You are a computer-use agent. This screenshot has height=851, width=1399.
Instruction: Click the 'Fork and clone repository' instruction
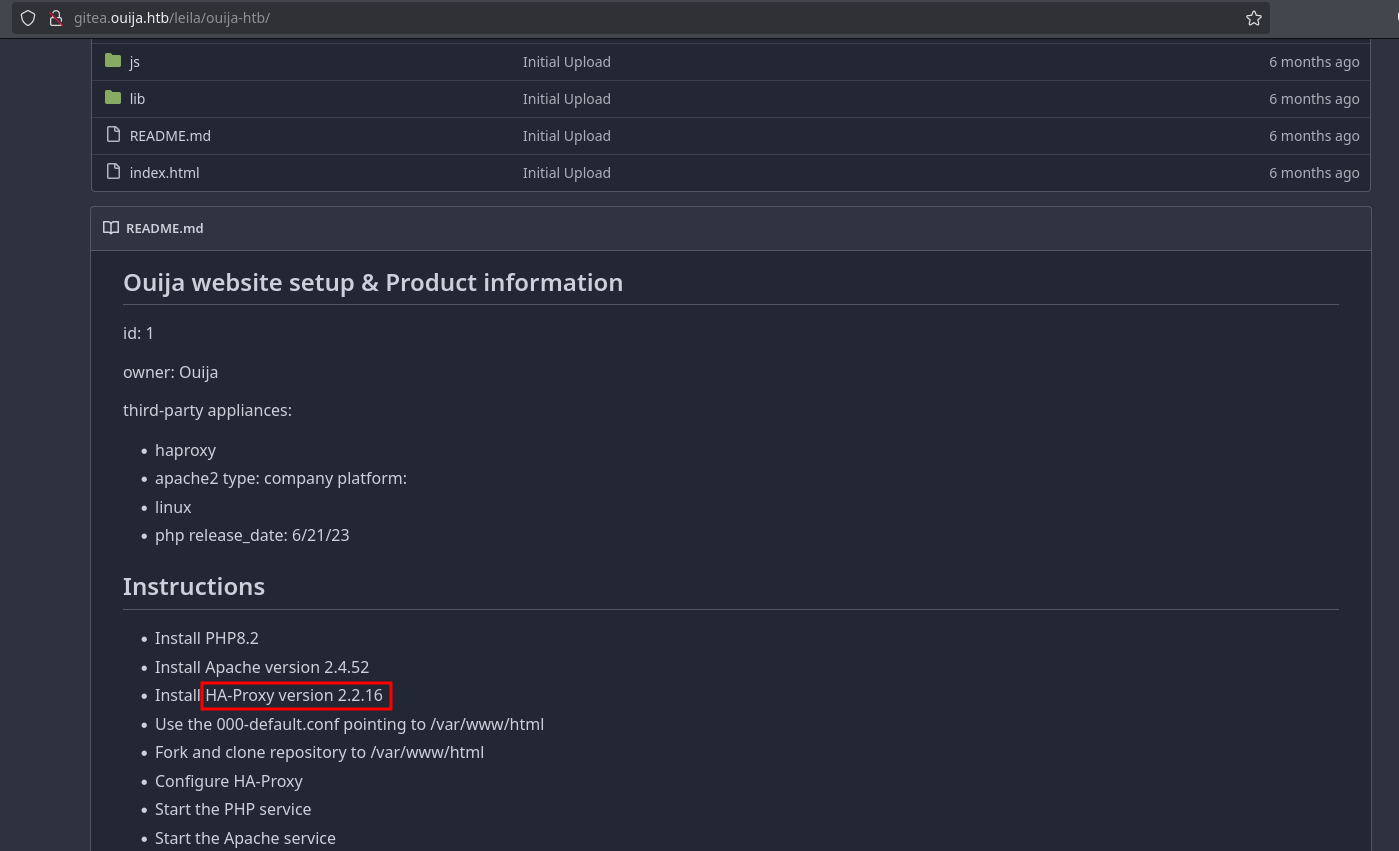click(319, 752)
